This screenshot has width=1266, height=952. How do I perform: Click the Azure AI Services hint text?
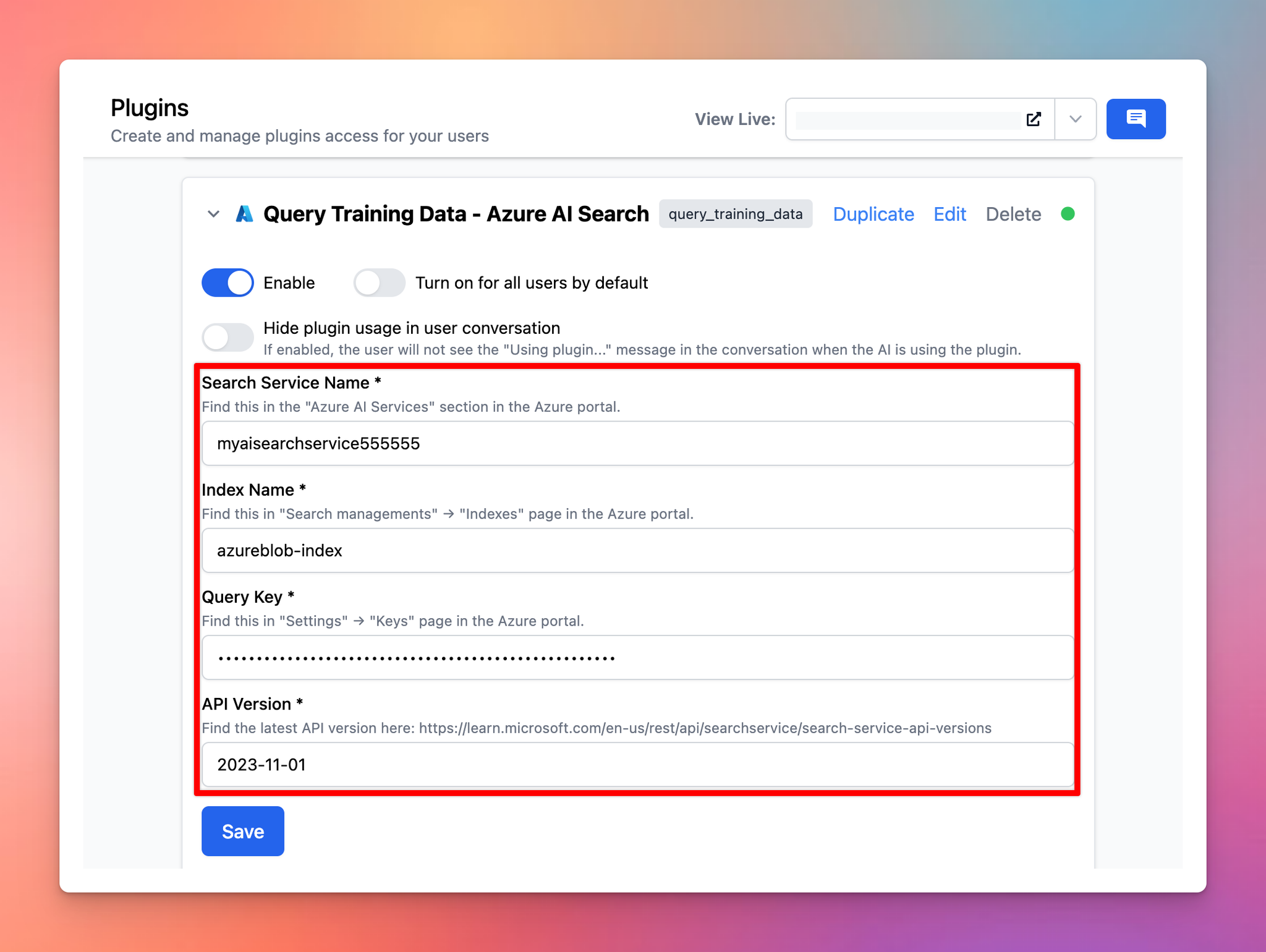point(411,407)
